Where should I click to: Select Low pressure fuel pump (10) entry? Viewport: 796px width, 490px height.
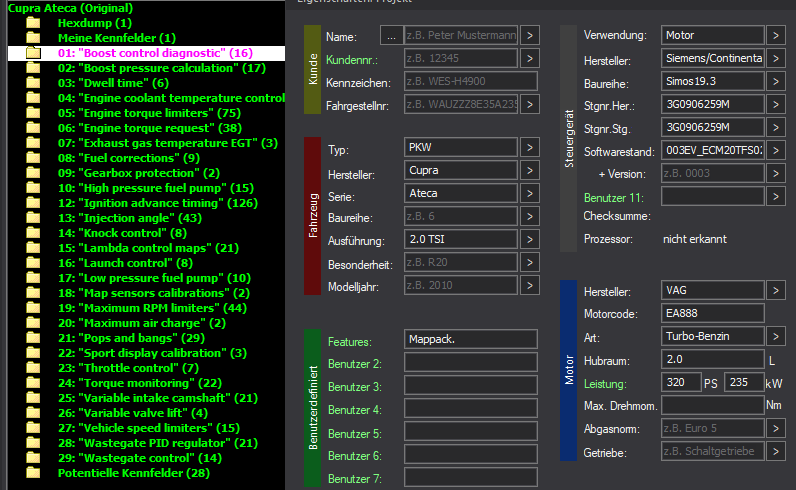pyautogui.click(x=154, y=278)
